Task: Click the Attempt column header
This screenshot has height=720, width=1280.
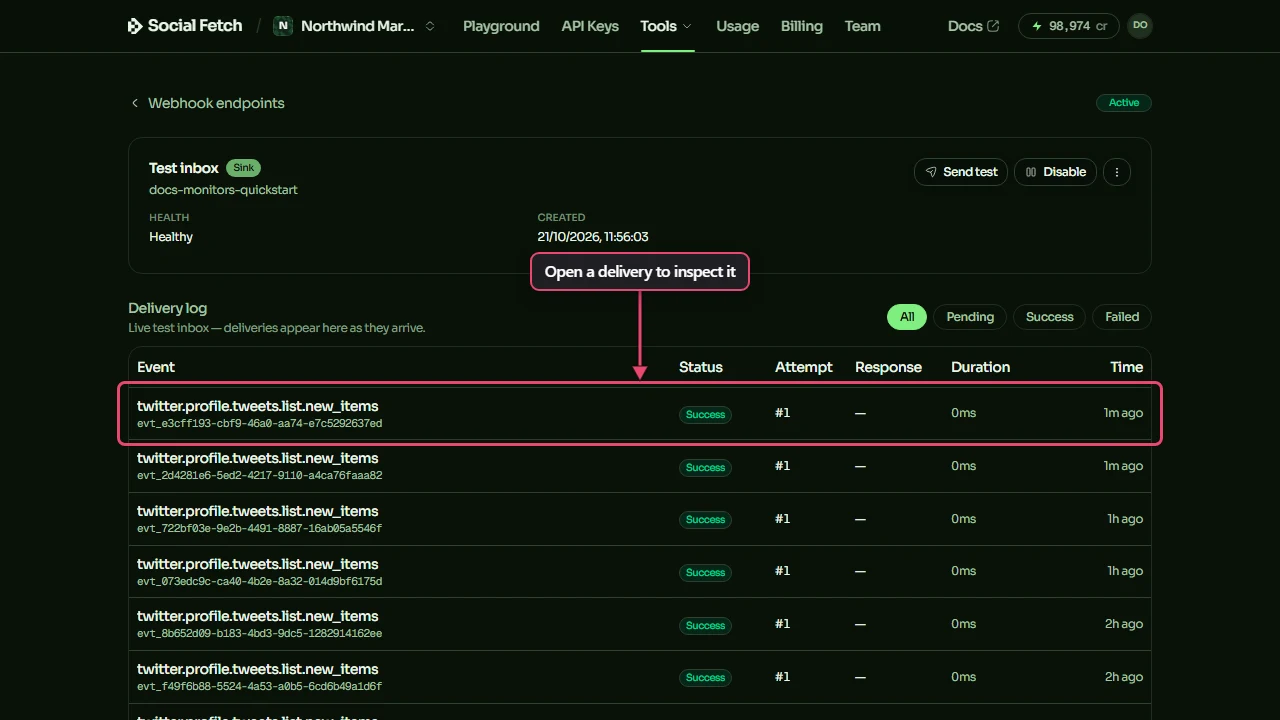Action: [803, 367]
